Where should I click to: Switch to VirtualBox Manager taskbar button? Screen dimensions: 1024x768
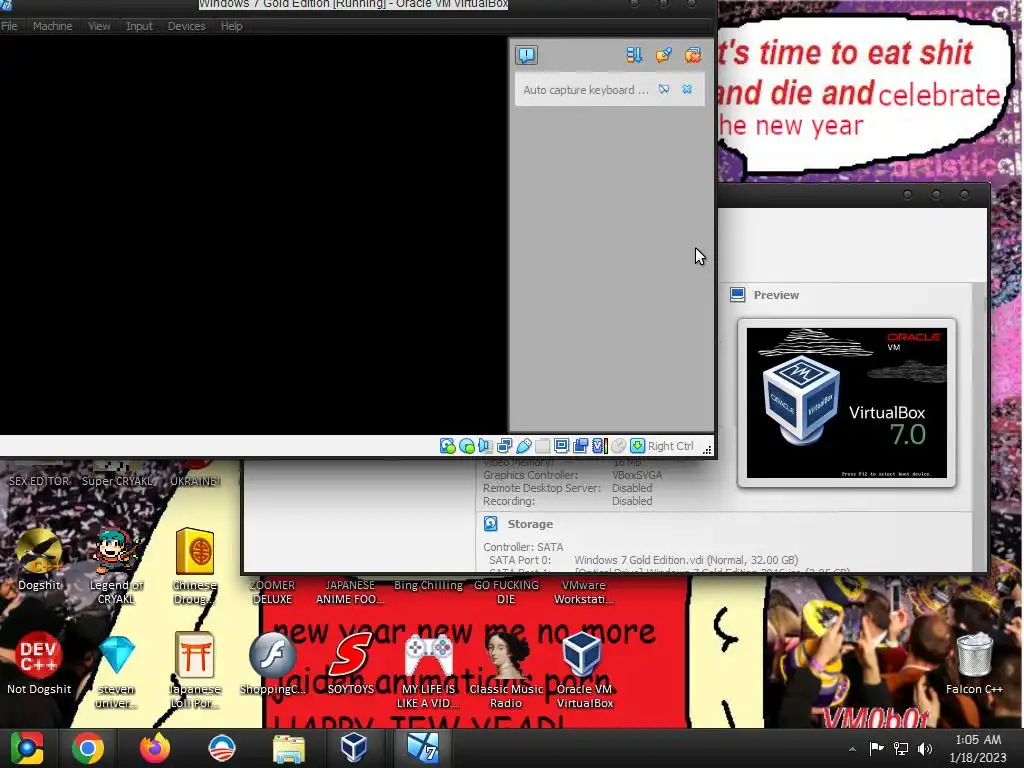(x=354, y=748)
